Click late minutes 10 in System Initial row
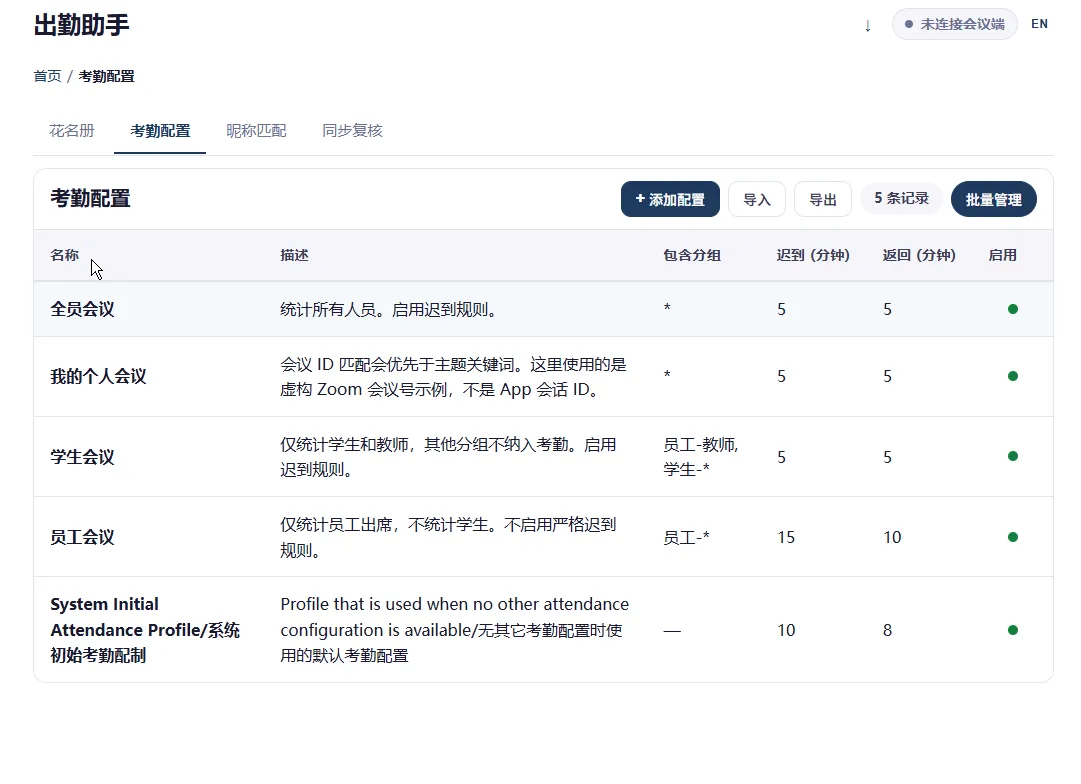The image size is (1081, 784). [x=786, y=630]
